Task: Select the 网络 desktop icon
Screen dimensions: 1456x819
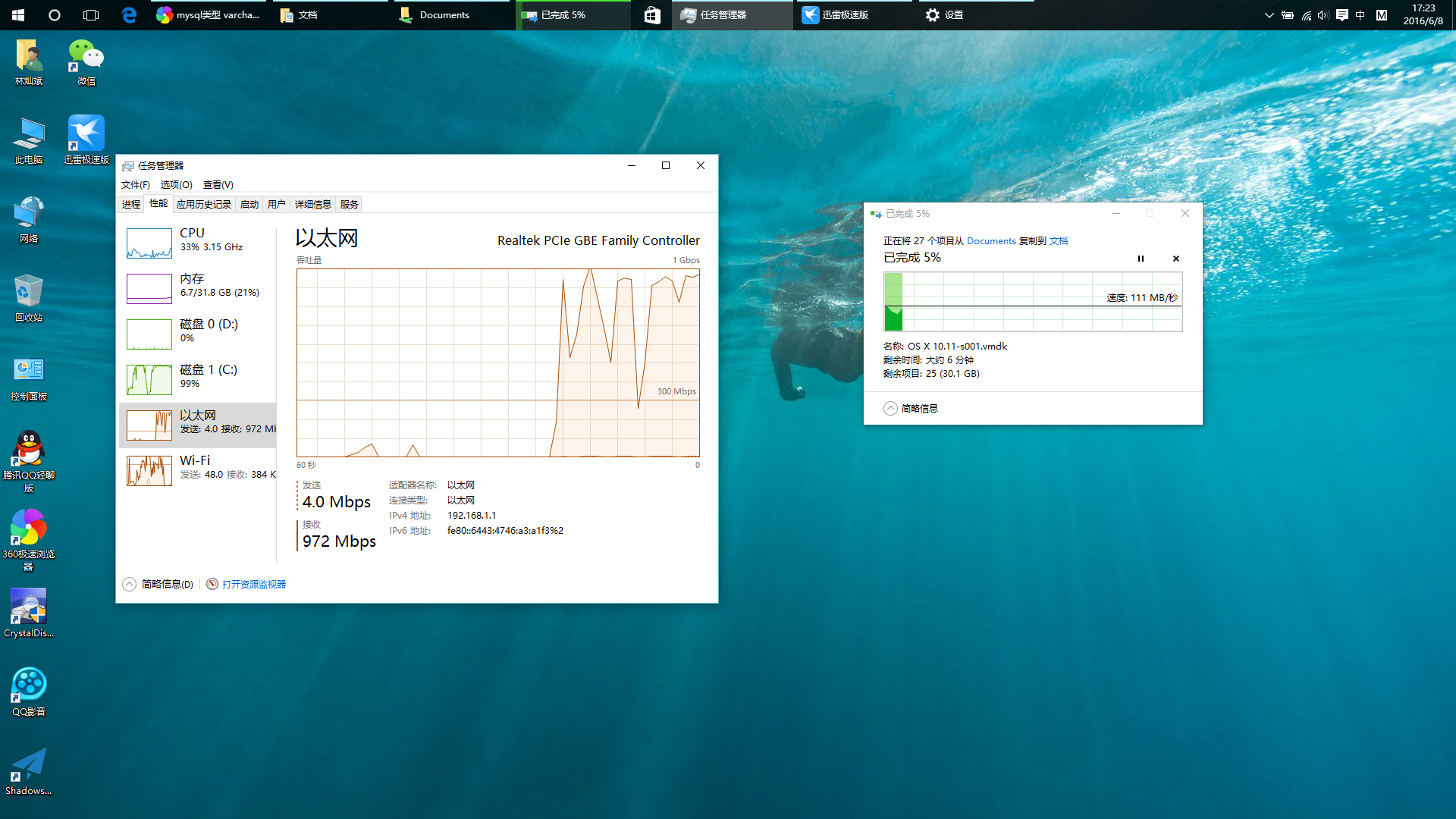Action: click(29, 220)
